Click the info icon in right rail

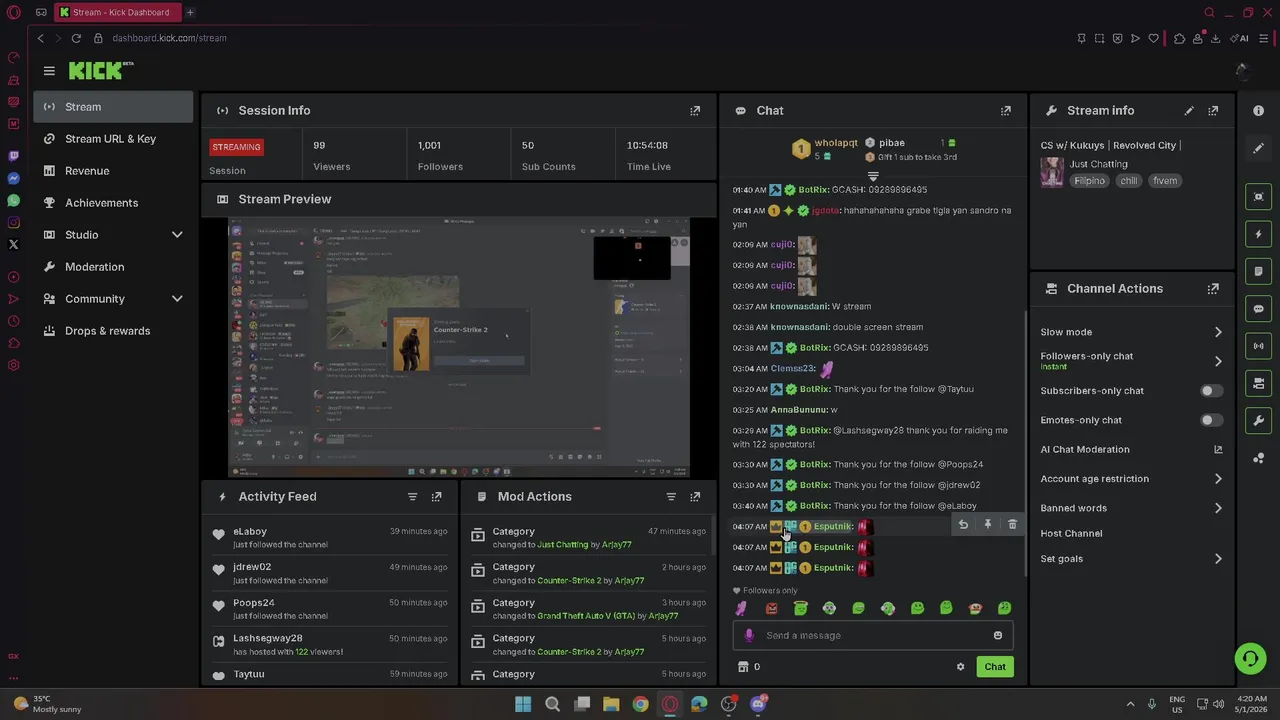click(1259, 111)
